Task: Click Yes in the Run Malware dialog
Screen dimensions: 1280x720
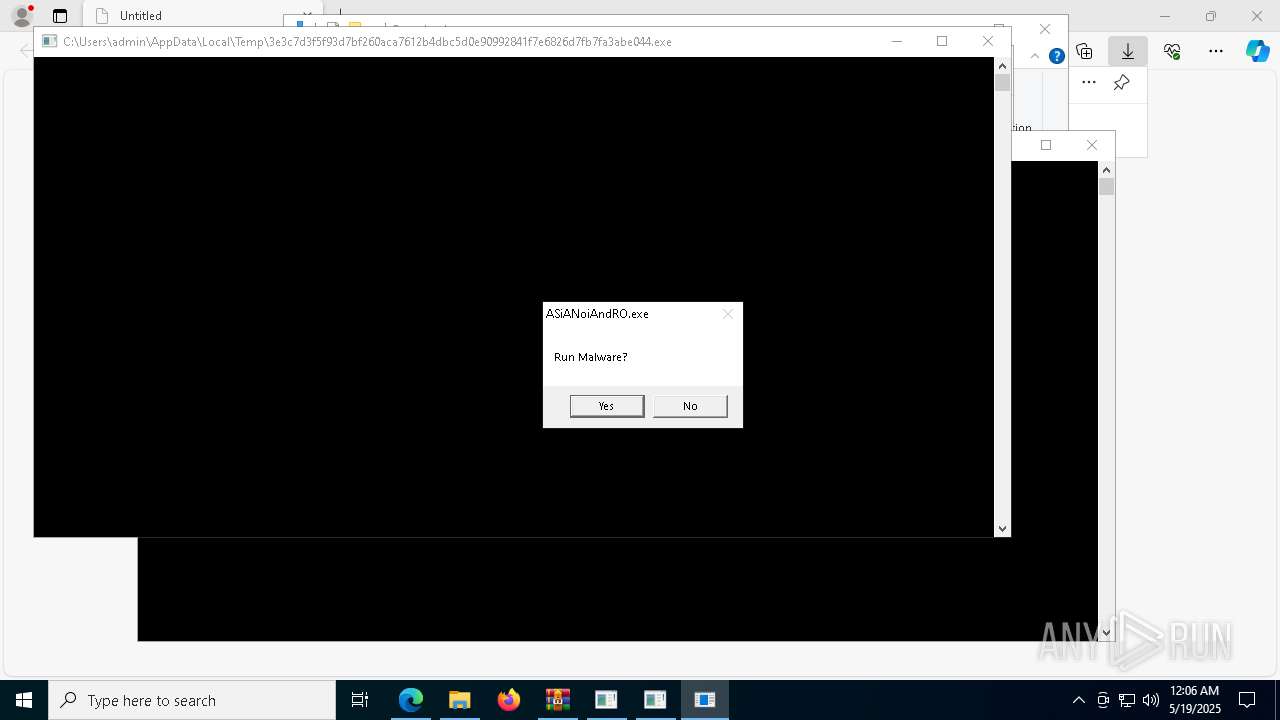Action: [607, 406]
